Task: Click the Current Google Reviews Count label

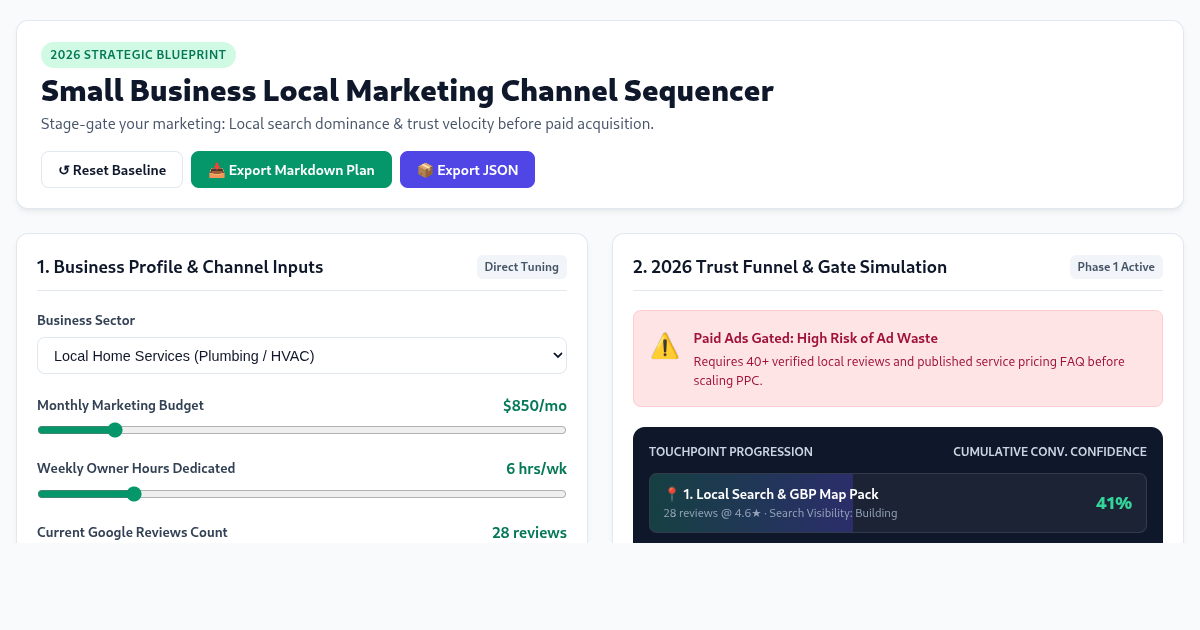Action: (132, 532)
